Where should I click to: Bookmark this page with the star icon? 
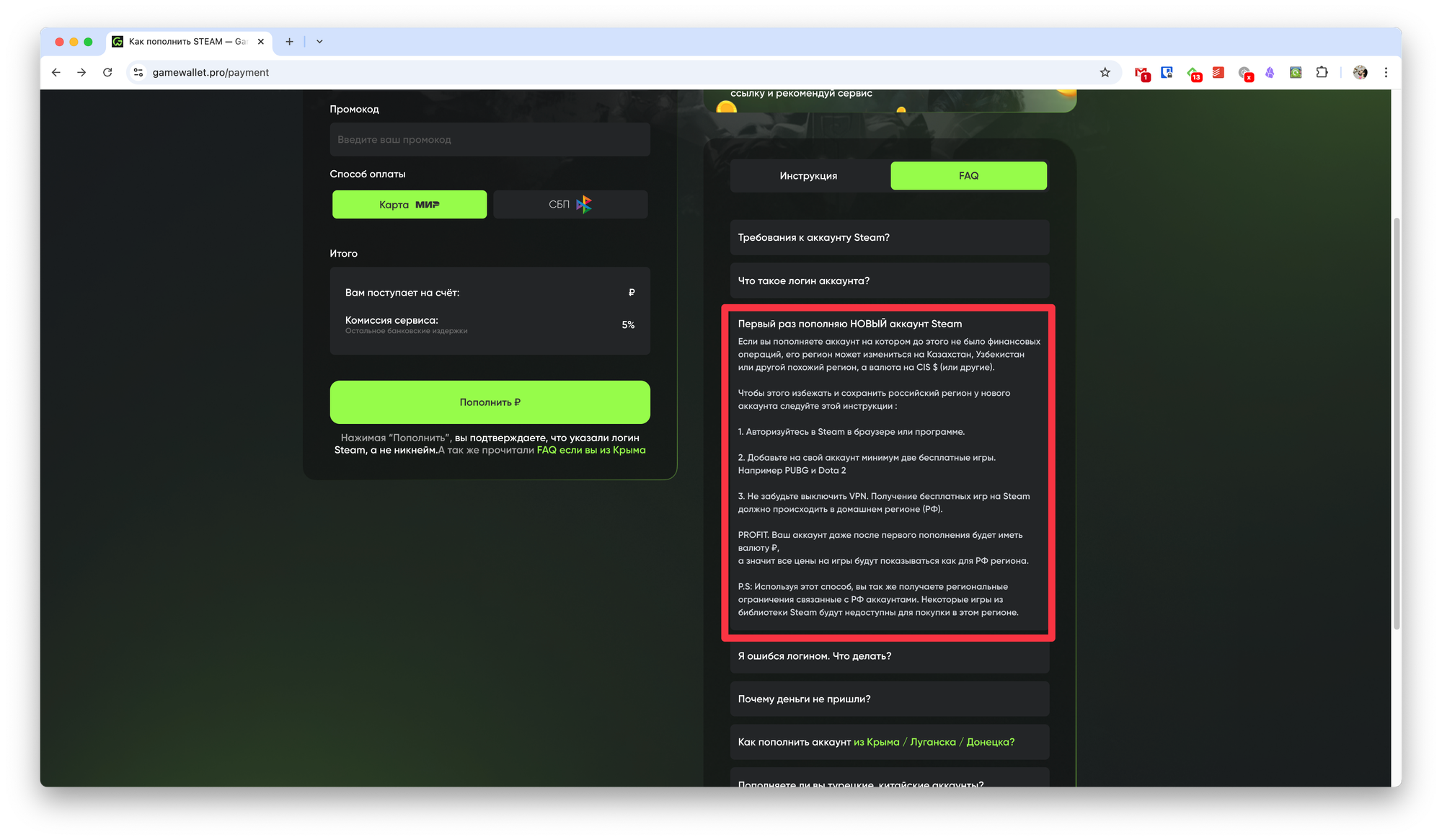[1105, 72]
